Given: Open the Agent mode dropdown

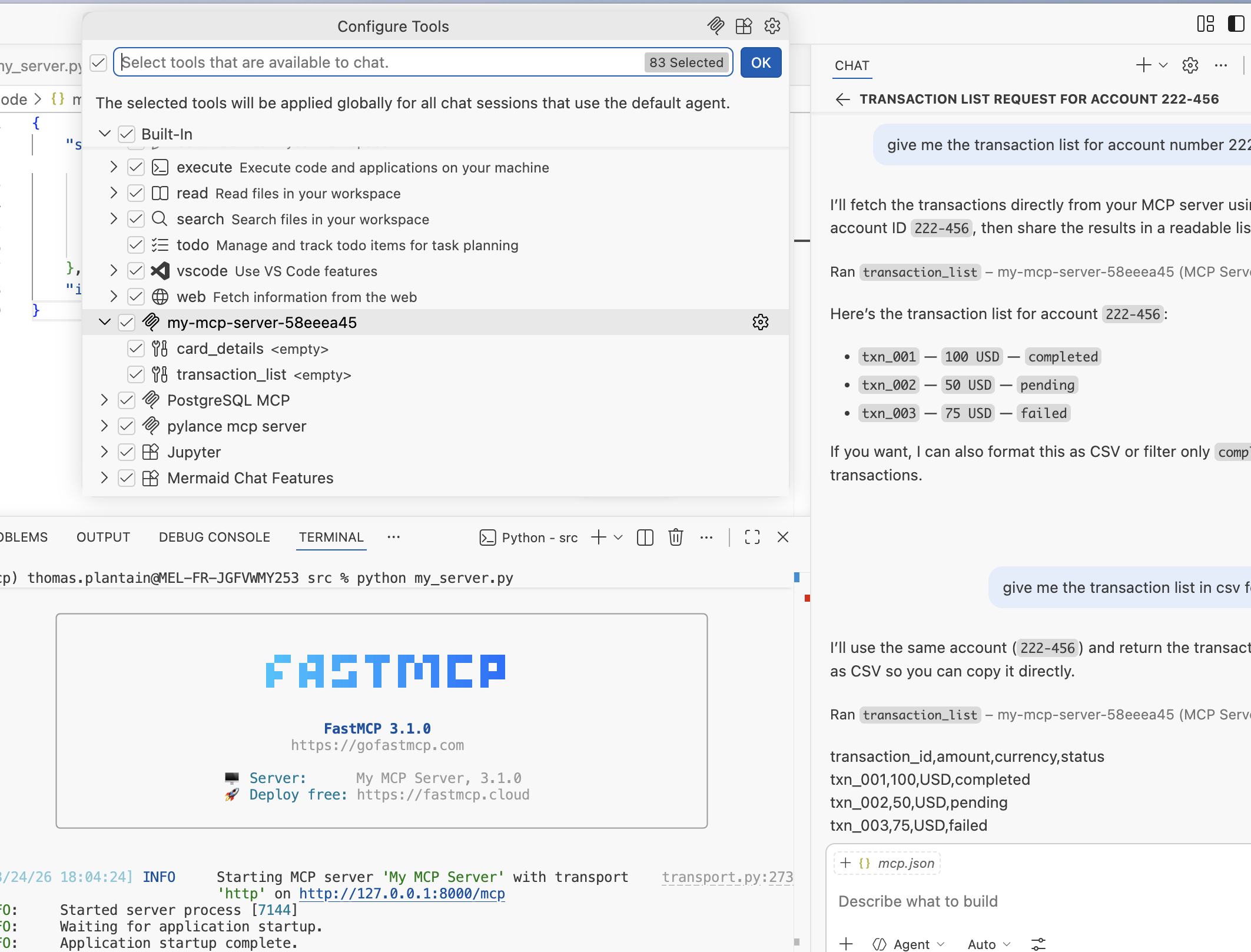Looking at the screenshot, I should pos(908,944).
